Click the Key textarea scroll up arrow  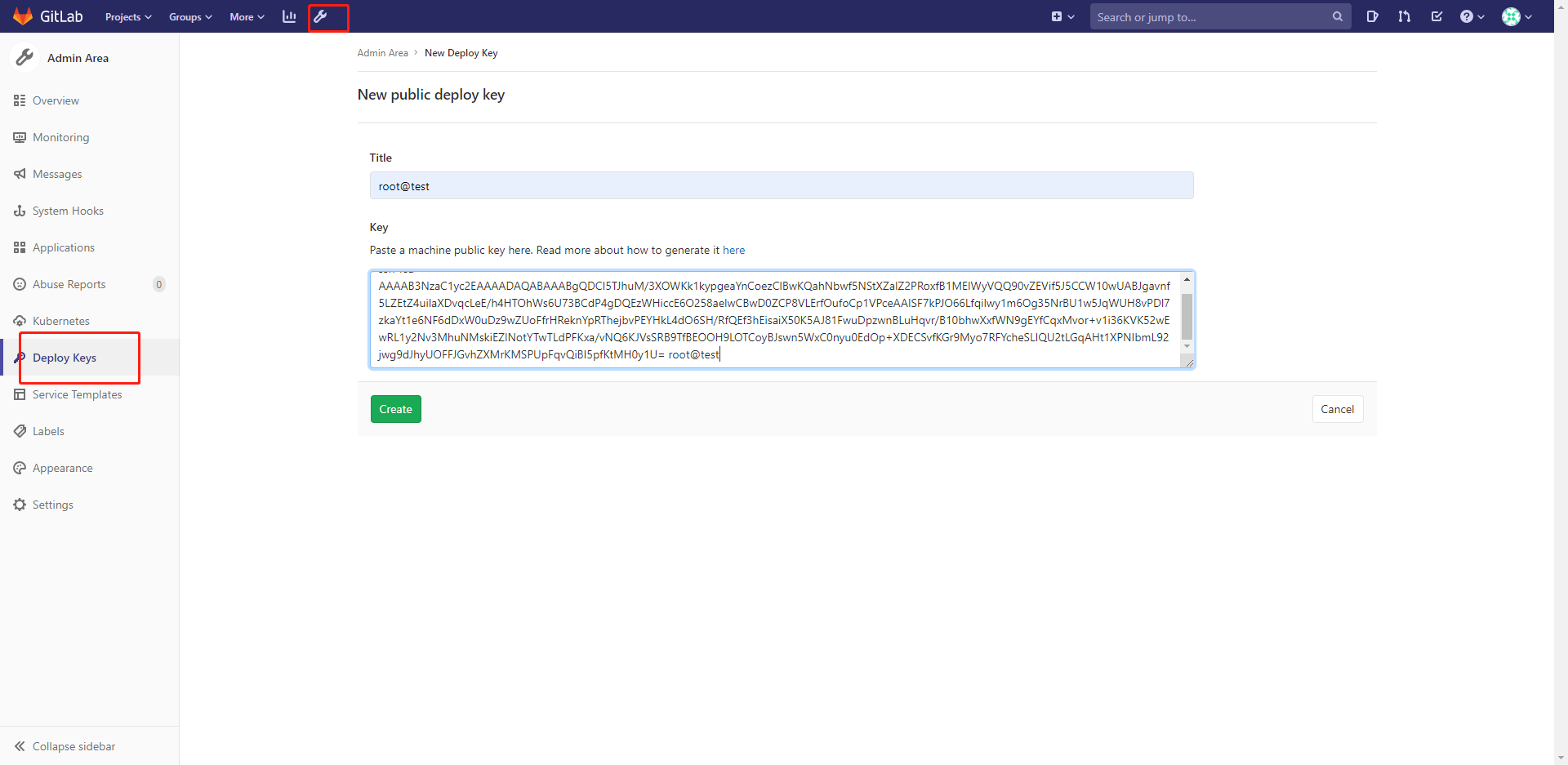(1187, 279)
